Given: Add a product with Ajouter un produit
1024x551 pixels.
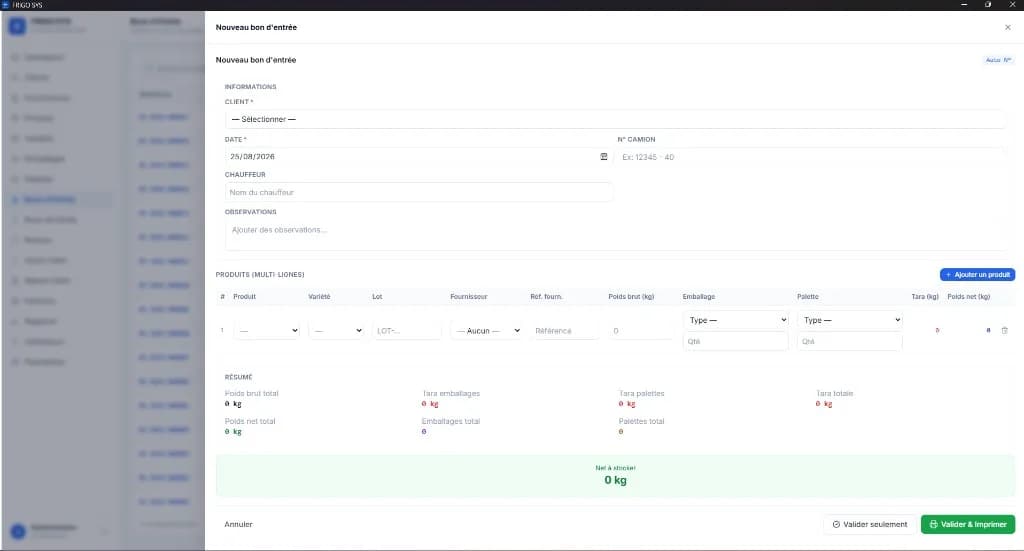Looking at the screenshot, I should click(978, 275).
